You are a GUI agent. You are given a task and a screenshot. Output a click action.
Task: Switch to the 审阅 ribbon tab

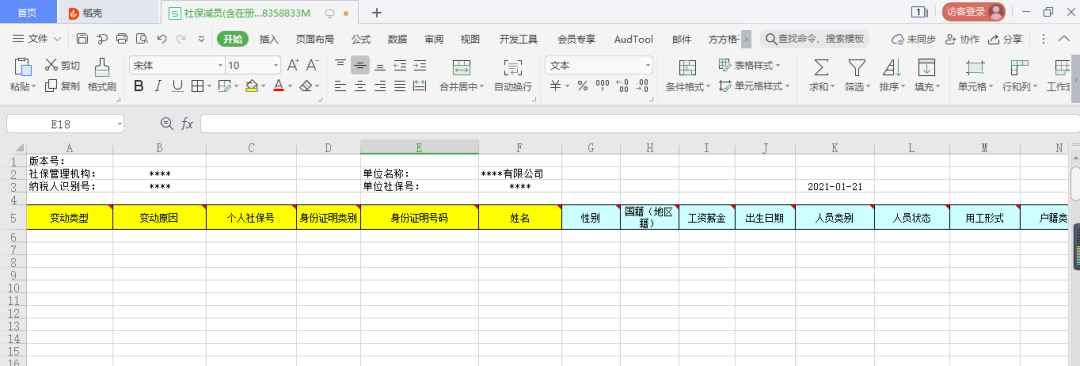[434, 39]
